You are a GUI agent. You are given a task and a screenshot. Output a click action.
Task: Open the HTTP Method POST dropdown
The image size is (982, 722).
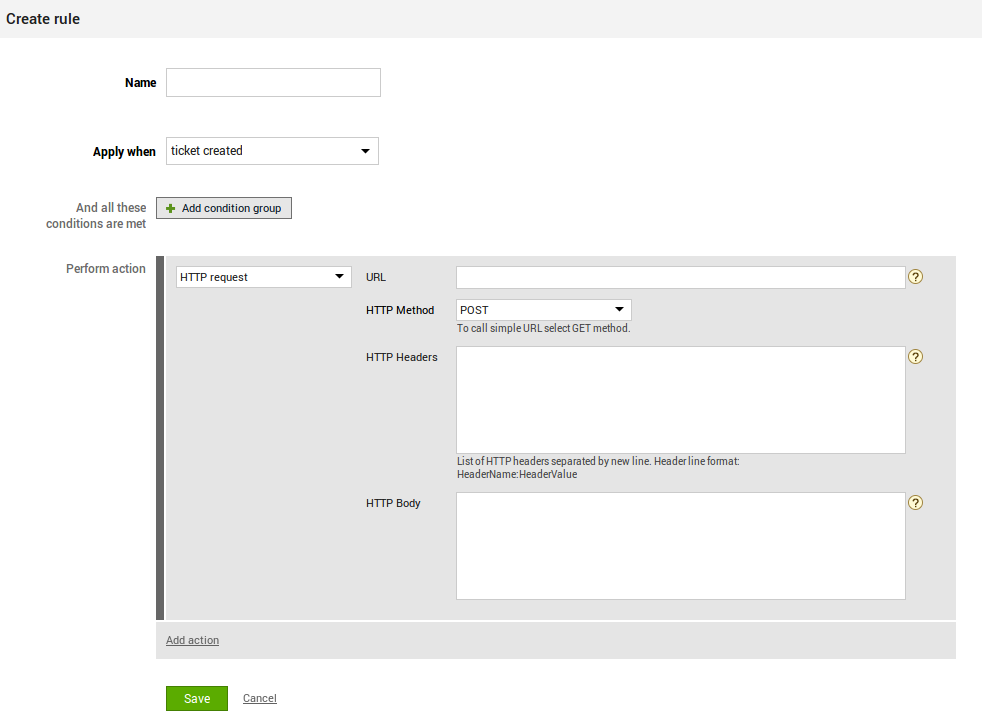[543, 310]
